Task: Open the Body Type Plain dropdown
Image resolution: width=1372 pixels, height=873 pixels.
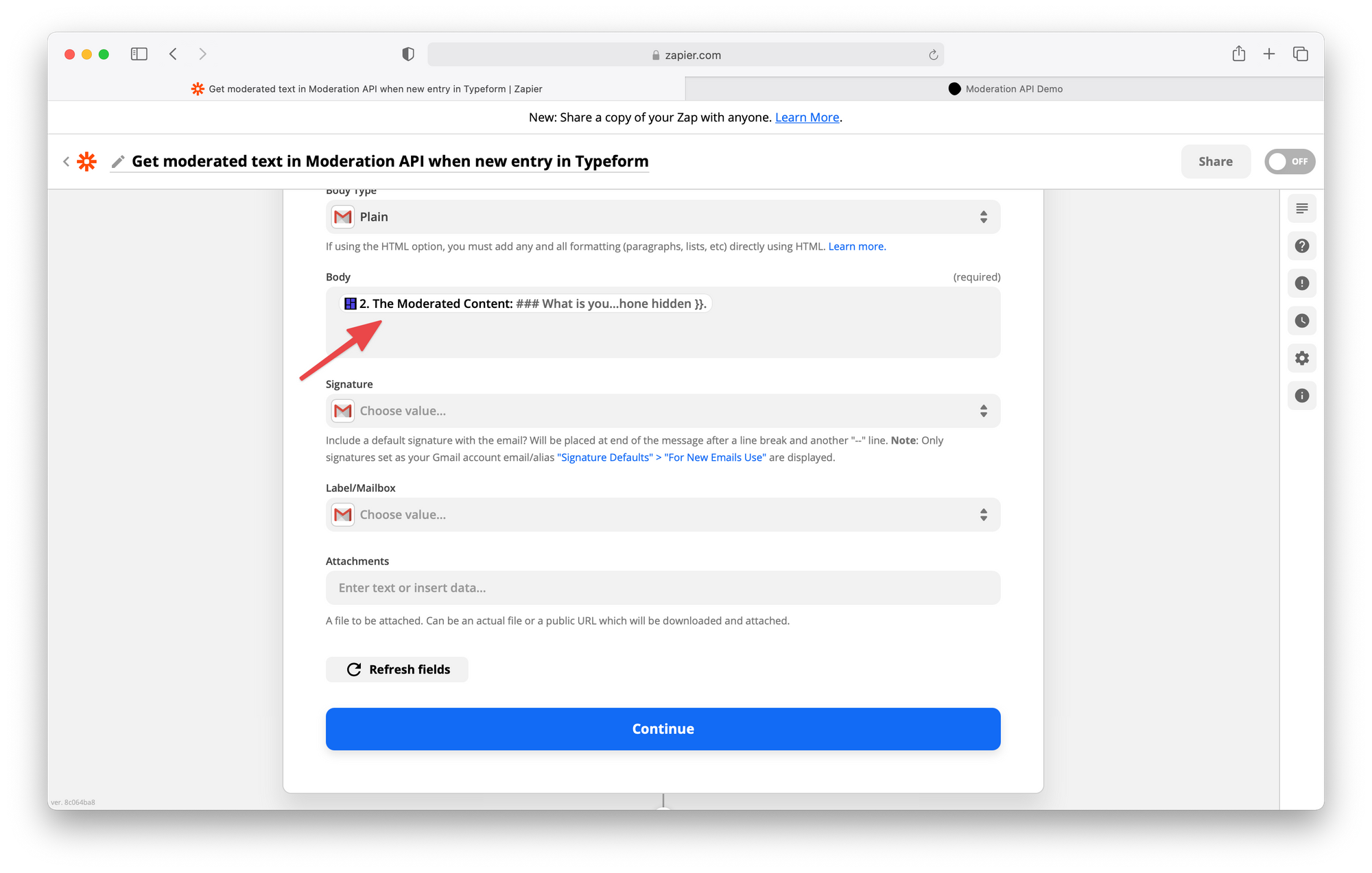Action: (x=663, y=217)
